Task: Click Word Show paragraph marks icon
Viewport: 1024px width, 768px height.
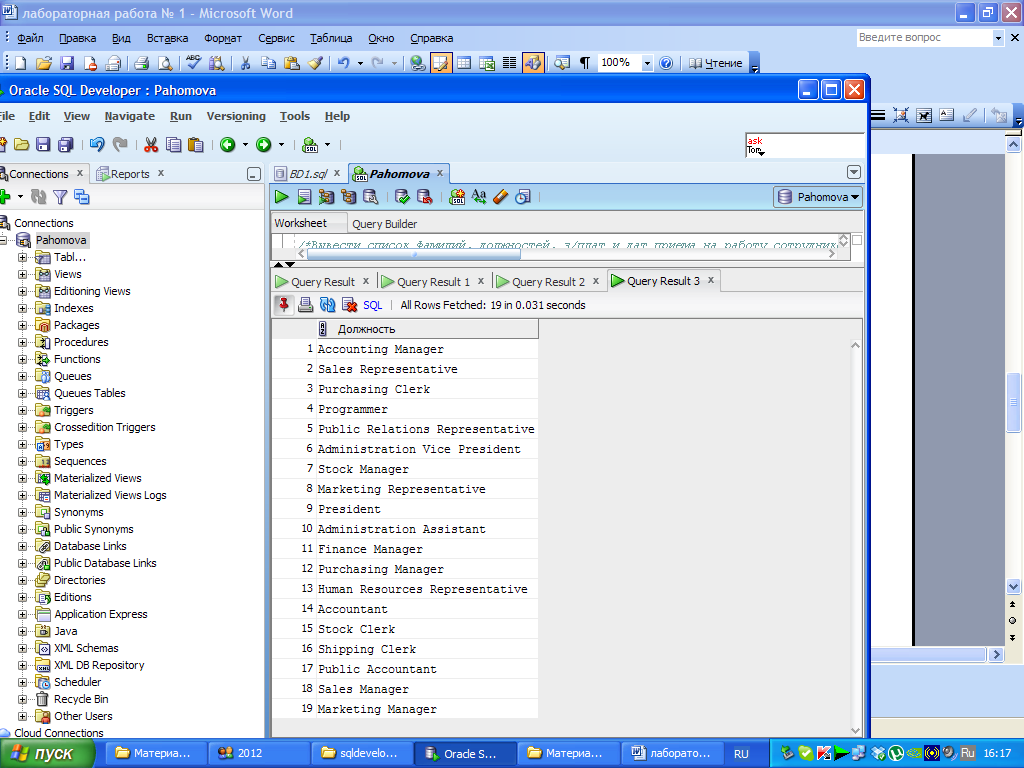Action: tap(584, 63)
